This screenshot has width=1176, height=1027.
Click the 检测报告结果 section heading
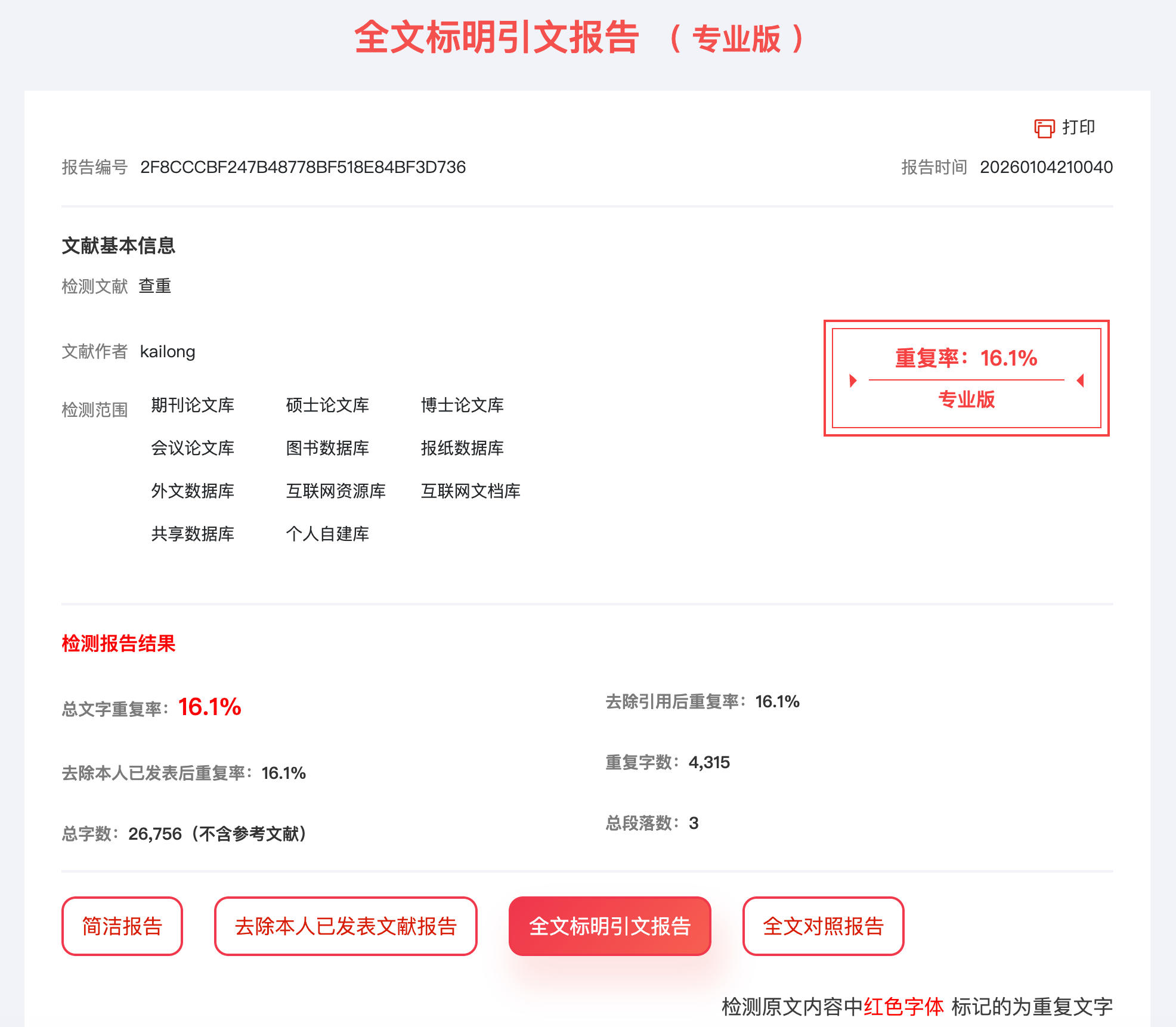119,644
